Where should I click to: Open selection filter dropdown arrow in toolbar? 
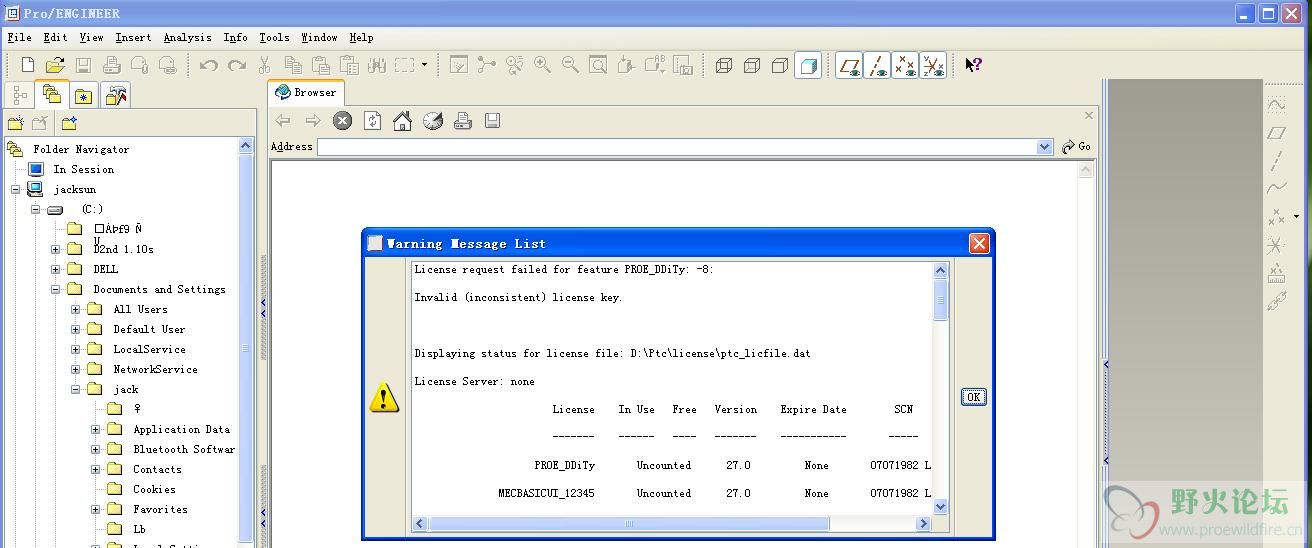tap(424, 65)
